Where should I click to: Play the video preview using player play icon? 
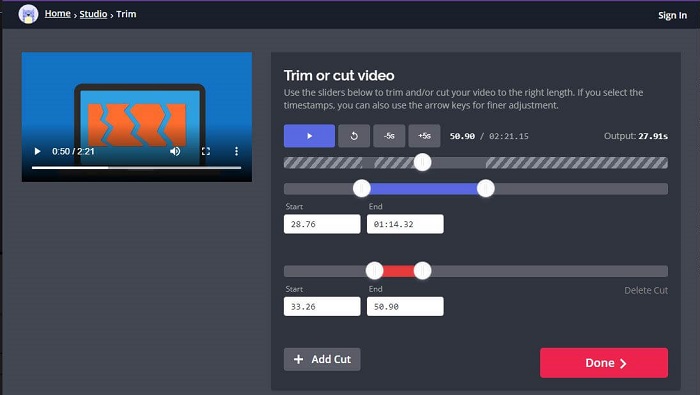38,151
